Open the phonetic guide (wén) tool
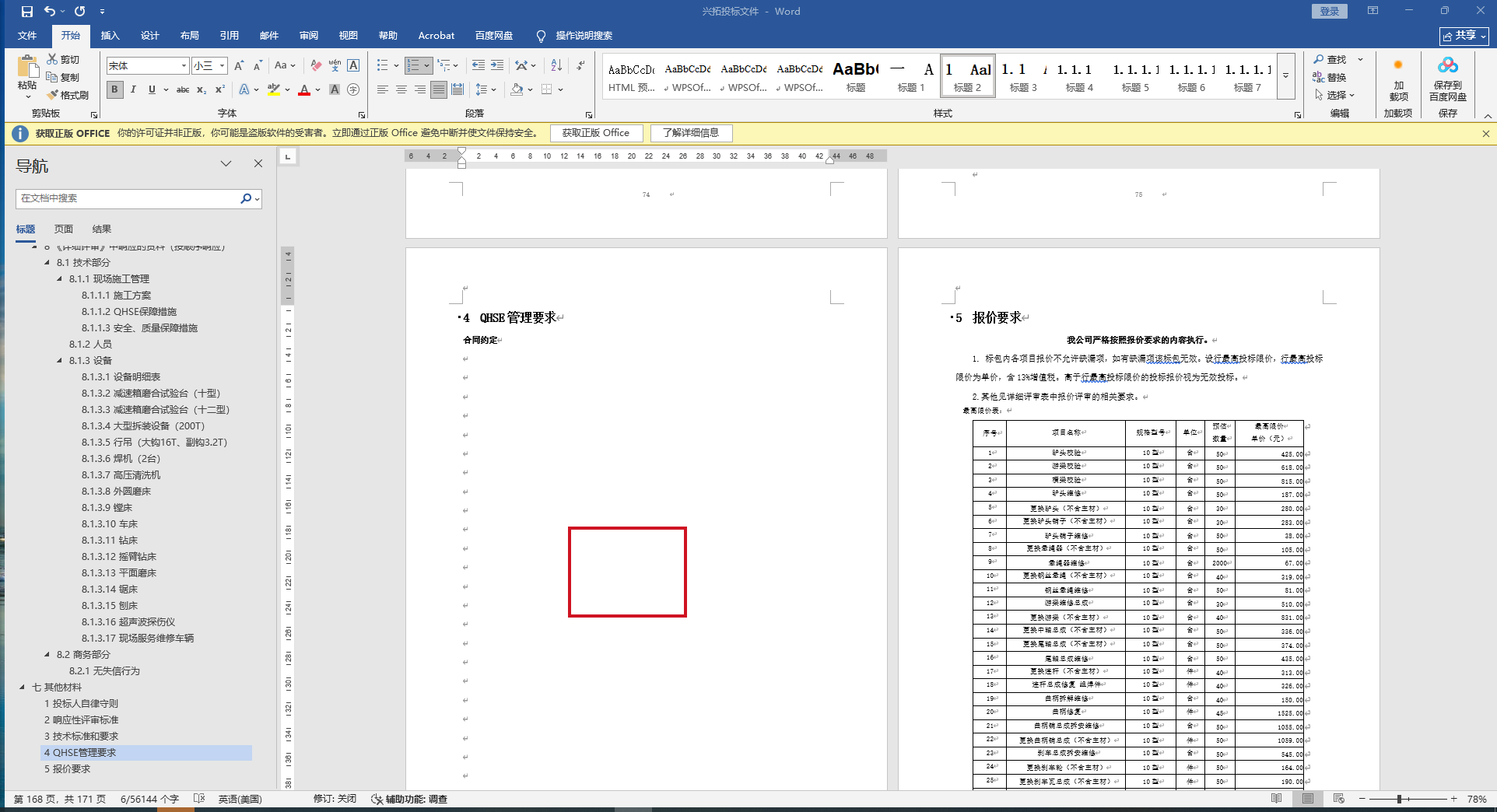1497x812 pixels. pyautogui.click(x=335, y=66)
